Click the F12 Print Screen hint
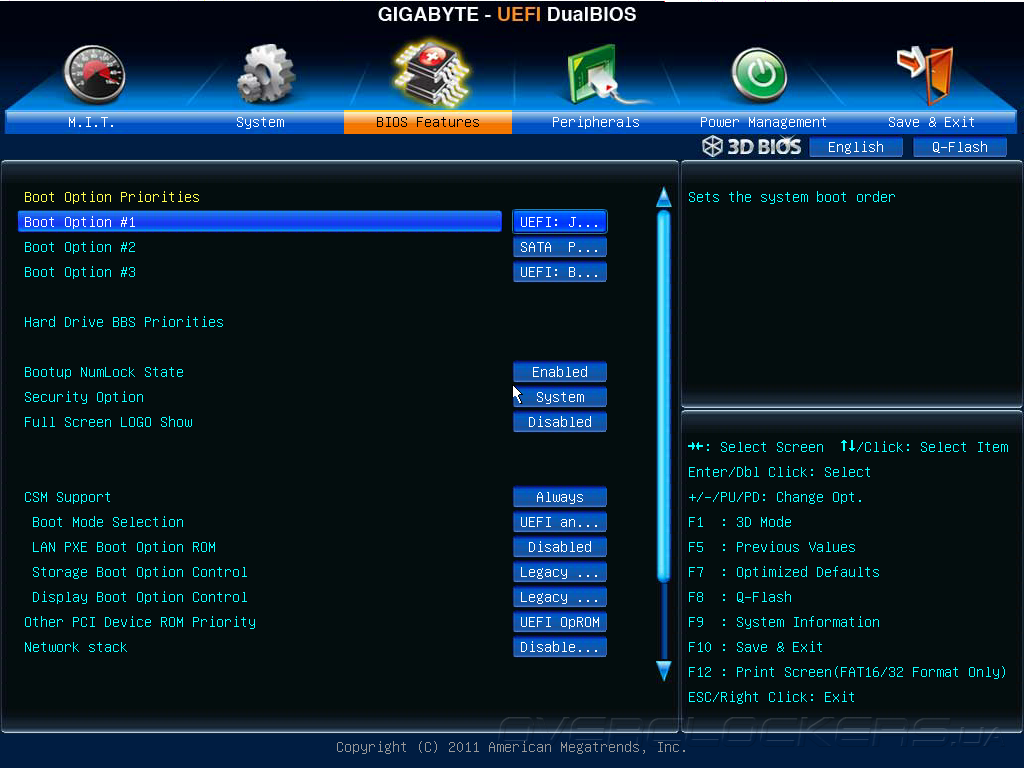The width and height of the screenshot is (1024, 768). [847, 672]
